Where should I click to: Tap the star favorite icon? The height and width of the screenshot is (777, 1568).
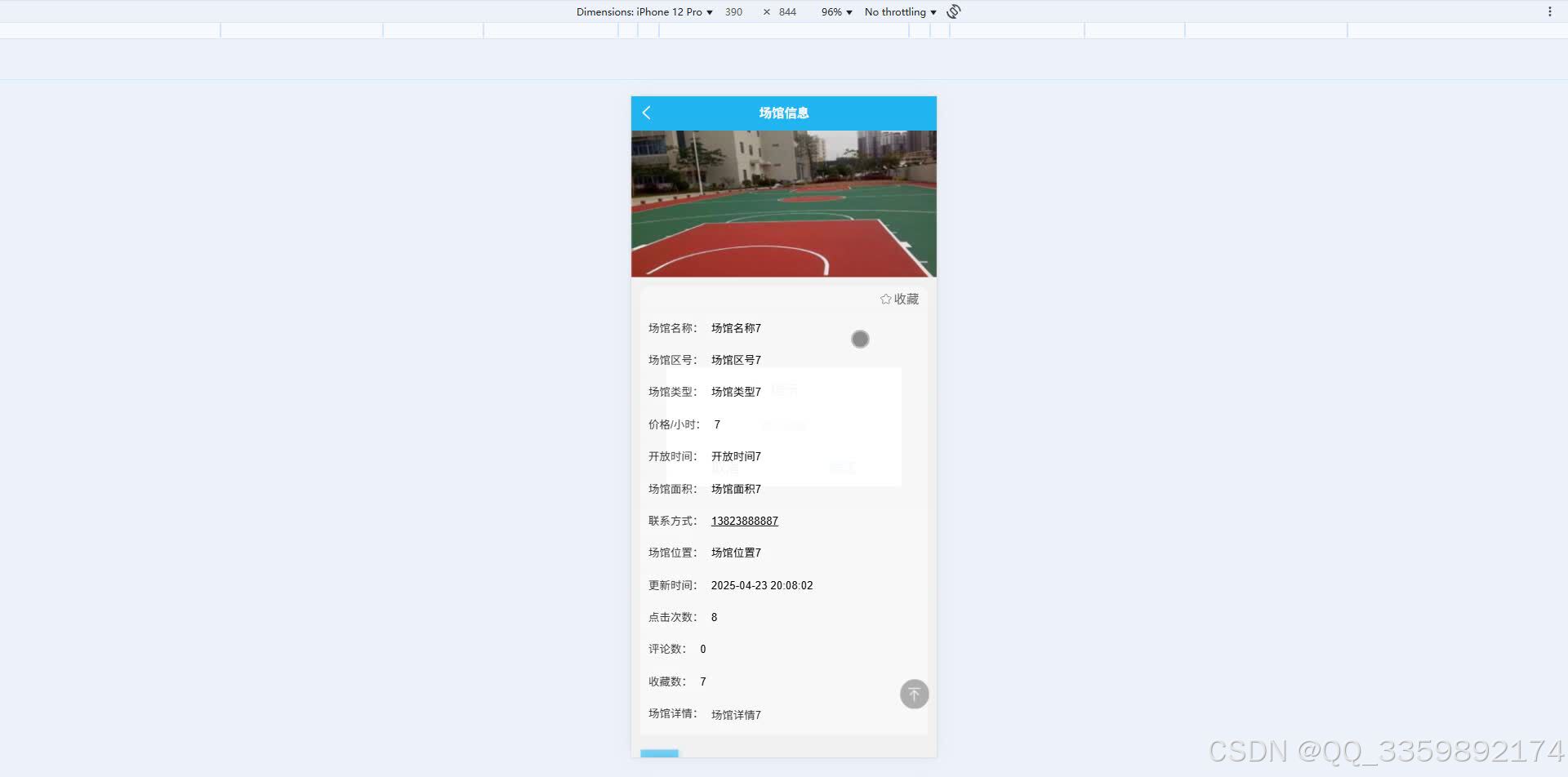(885, 300)
